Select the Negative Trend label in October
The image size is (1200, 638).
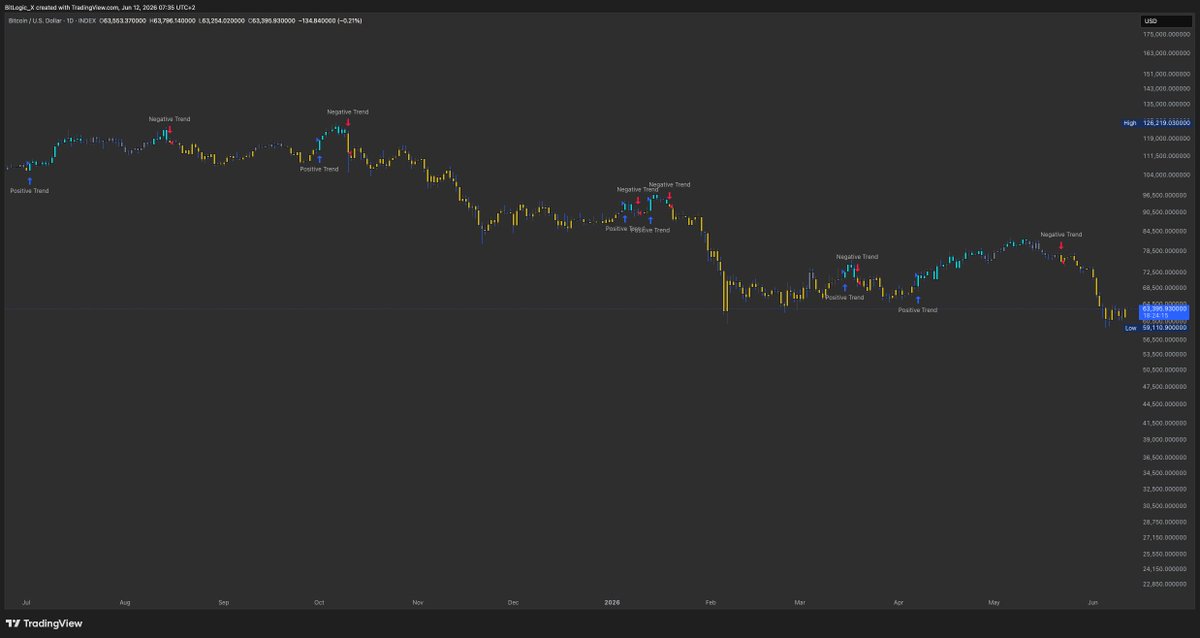(348, 112)
